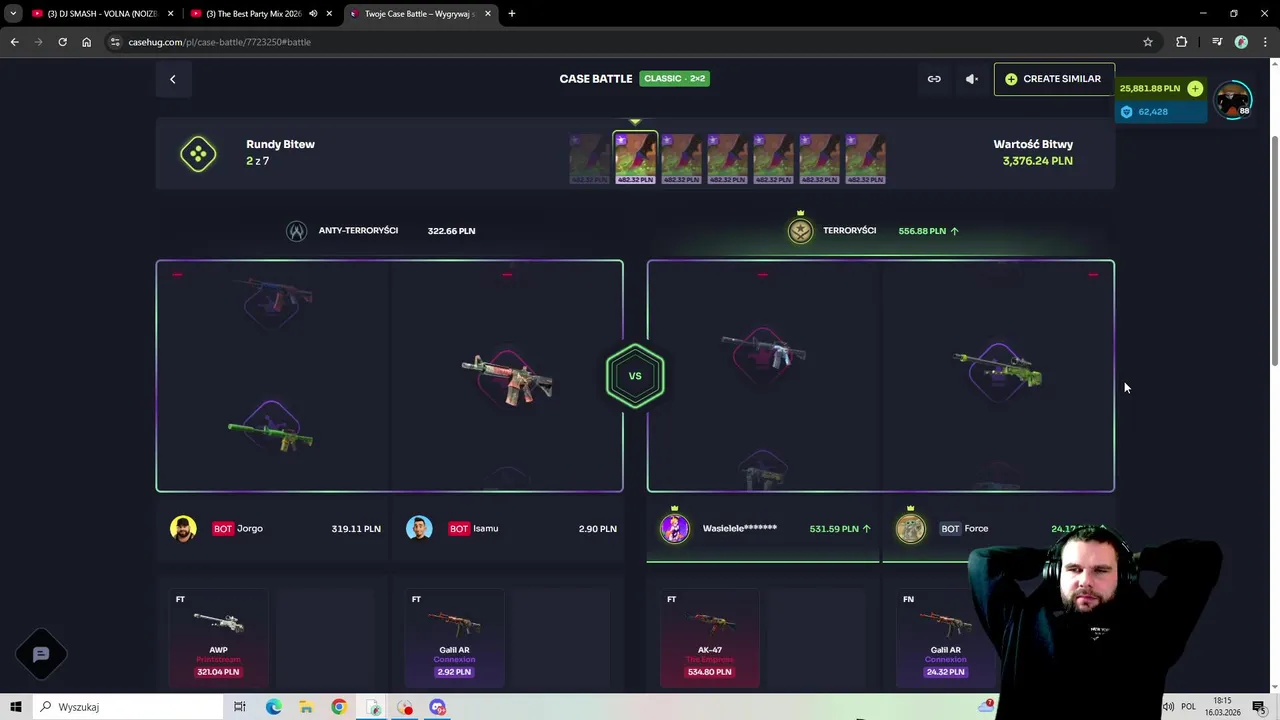
Task: Open the Galil AR 2.92 PLN item card
Action: click(x=454, y=637)
